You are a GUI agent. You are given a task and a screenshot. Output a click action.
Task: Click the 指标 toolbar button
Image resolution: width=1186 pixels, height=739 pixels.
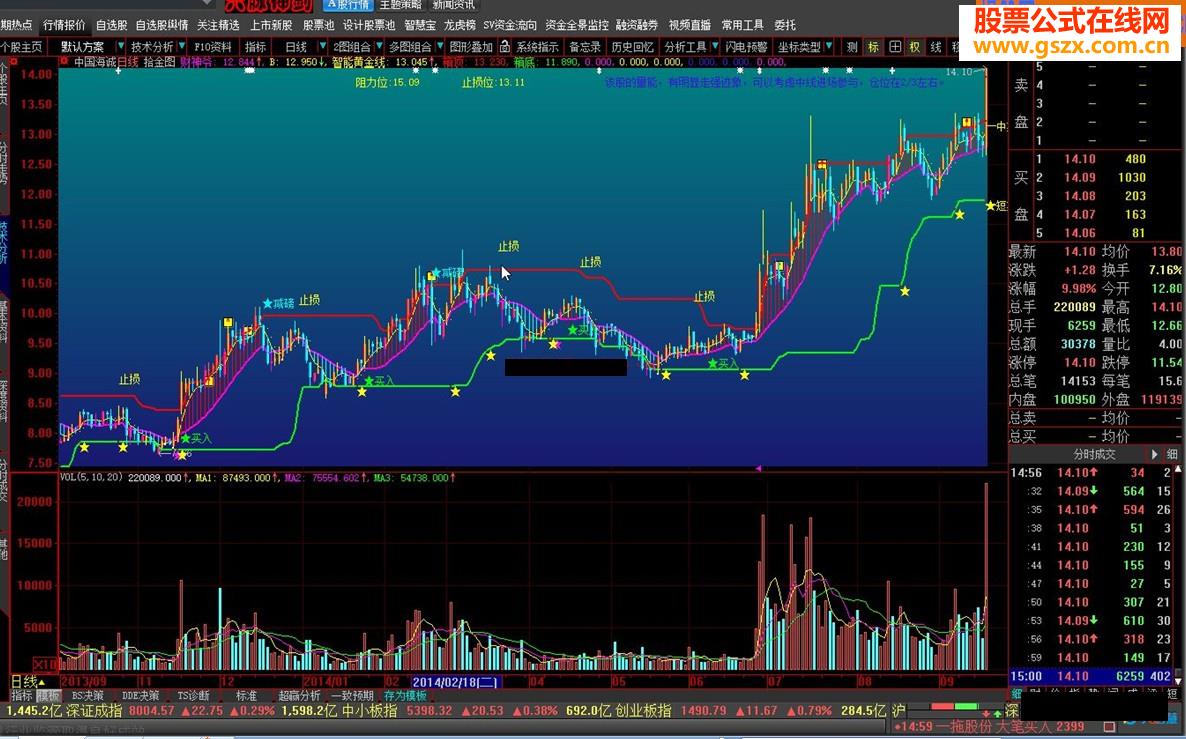(256, 47)
